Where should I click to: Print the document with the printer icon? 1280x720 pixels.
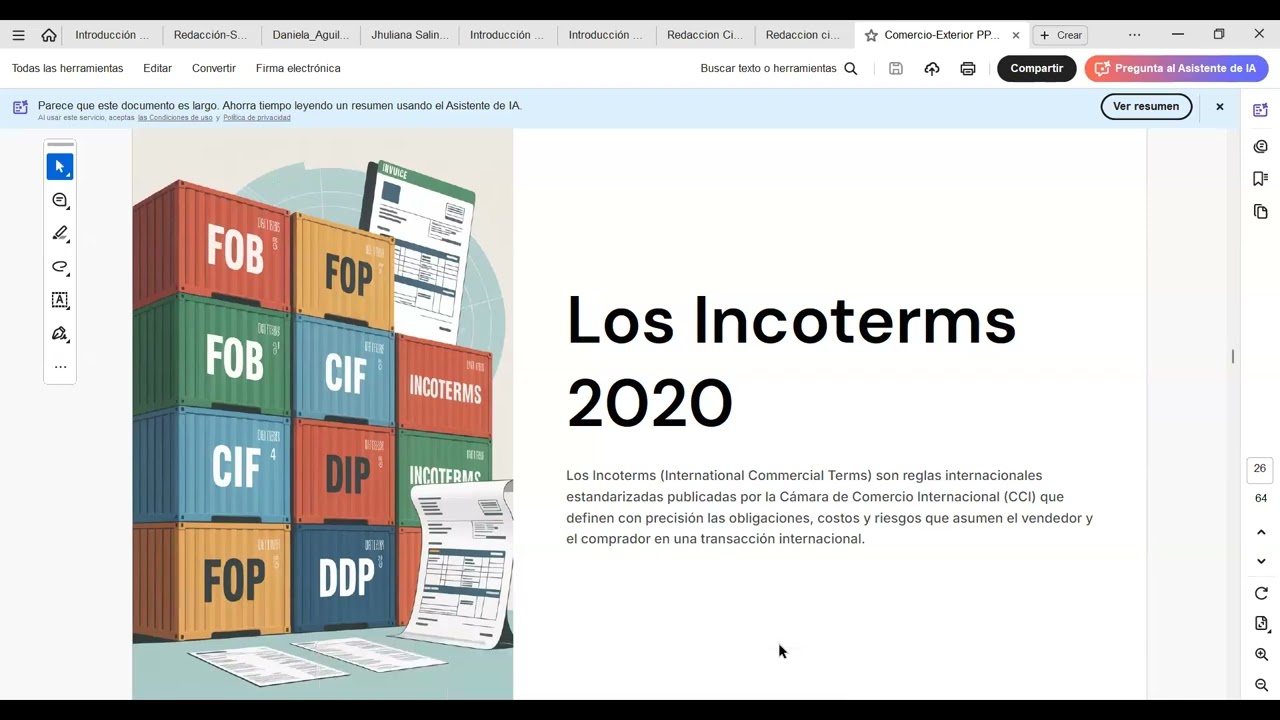coord(968,69)
